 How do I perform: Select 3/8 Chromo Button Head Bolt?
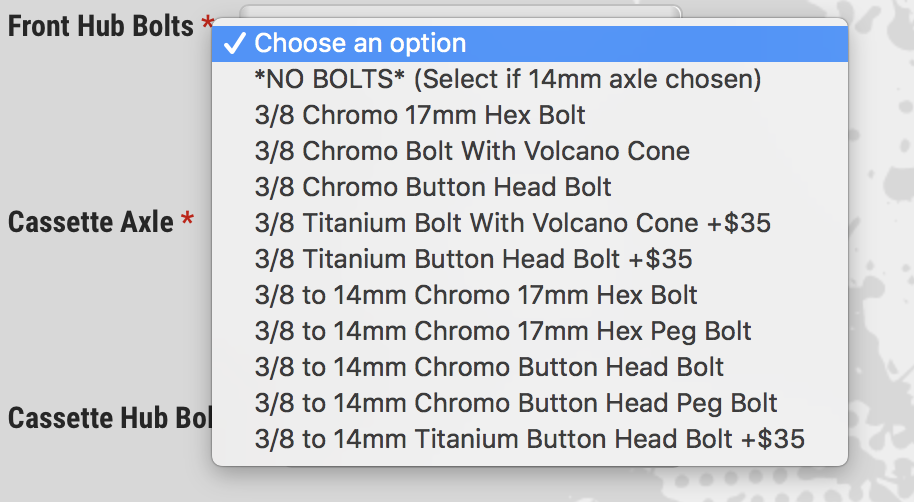[433, 187]
